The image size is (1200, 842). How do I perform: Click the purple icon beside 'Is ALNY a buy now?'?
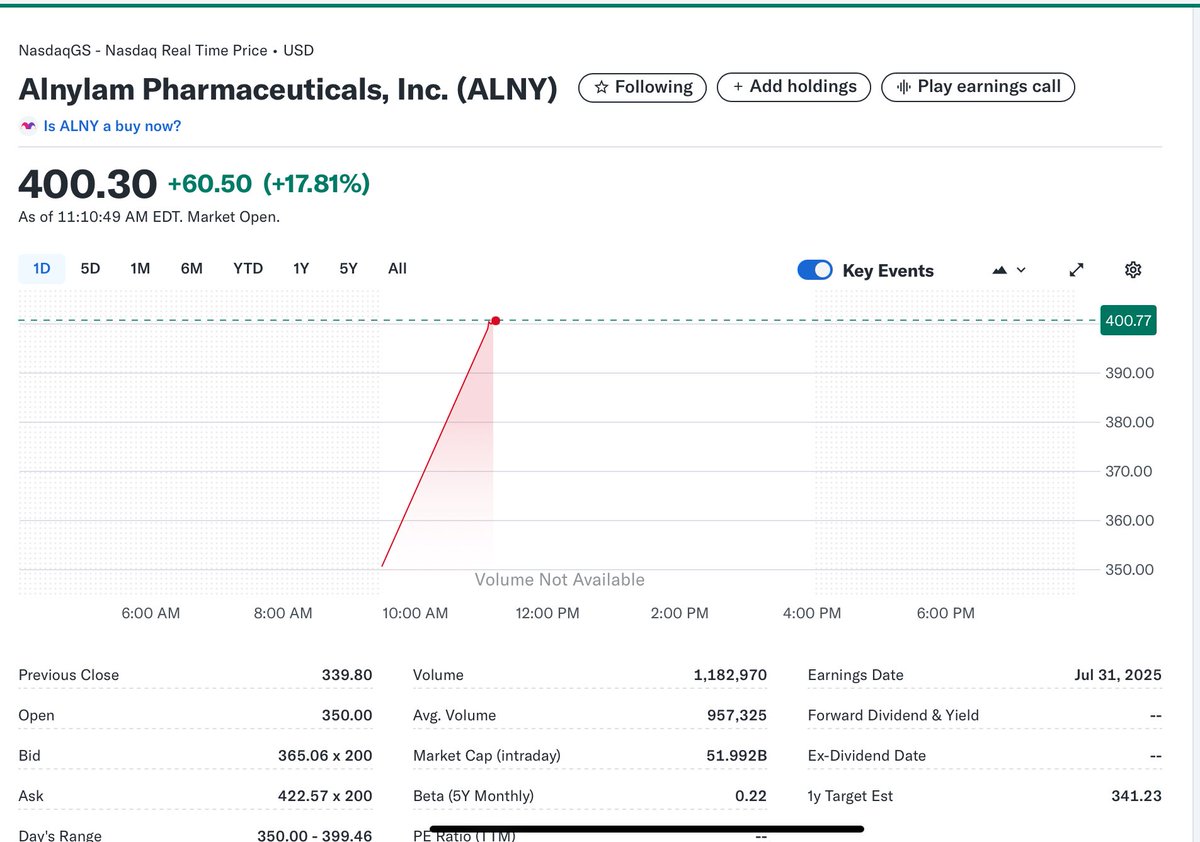[x=28, y=126]
